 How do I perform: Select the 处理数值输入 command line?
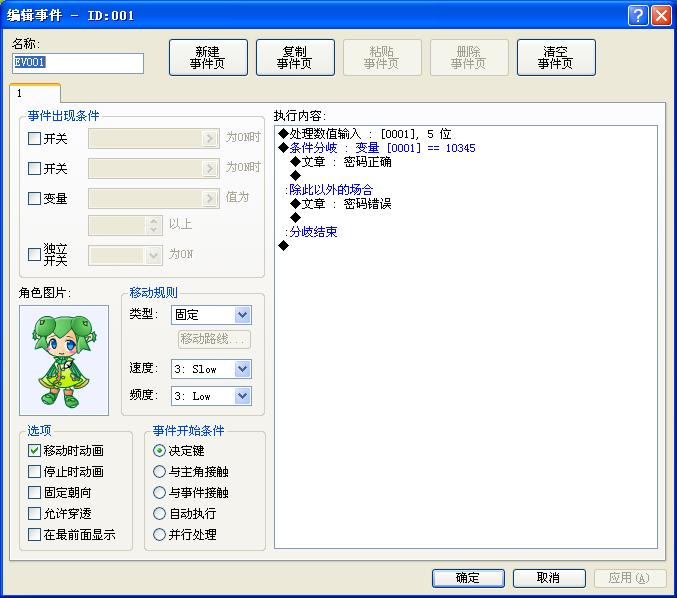coord(365,134)
